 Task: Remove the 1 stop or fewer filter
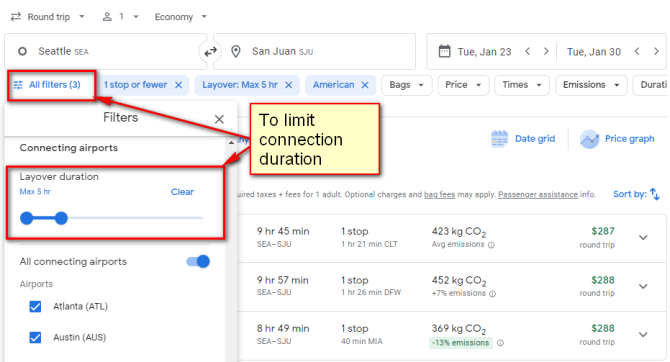click(x=179, y=85)
